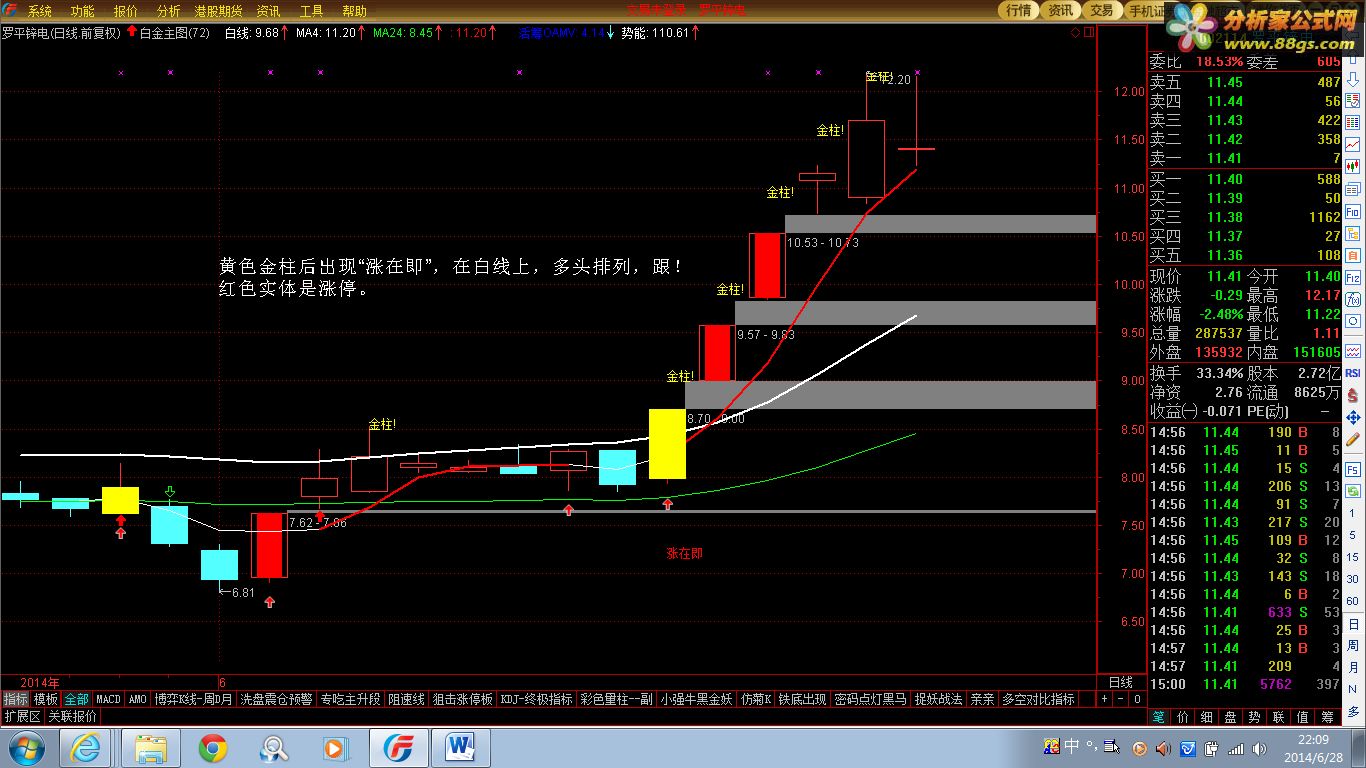
Task: Open the candlestick chart icon in right toolbar
Action: tap(1353, 165)
